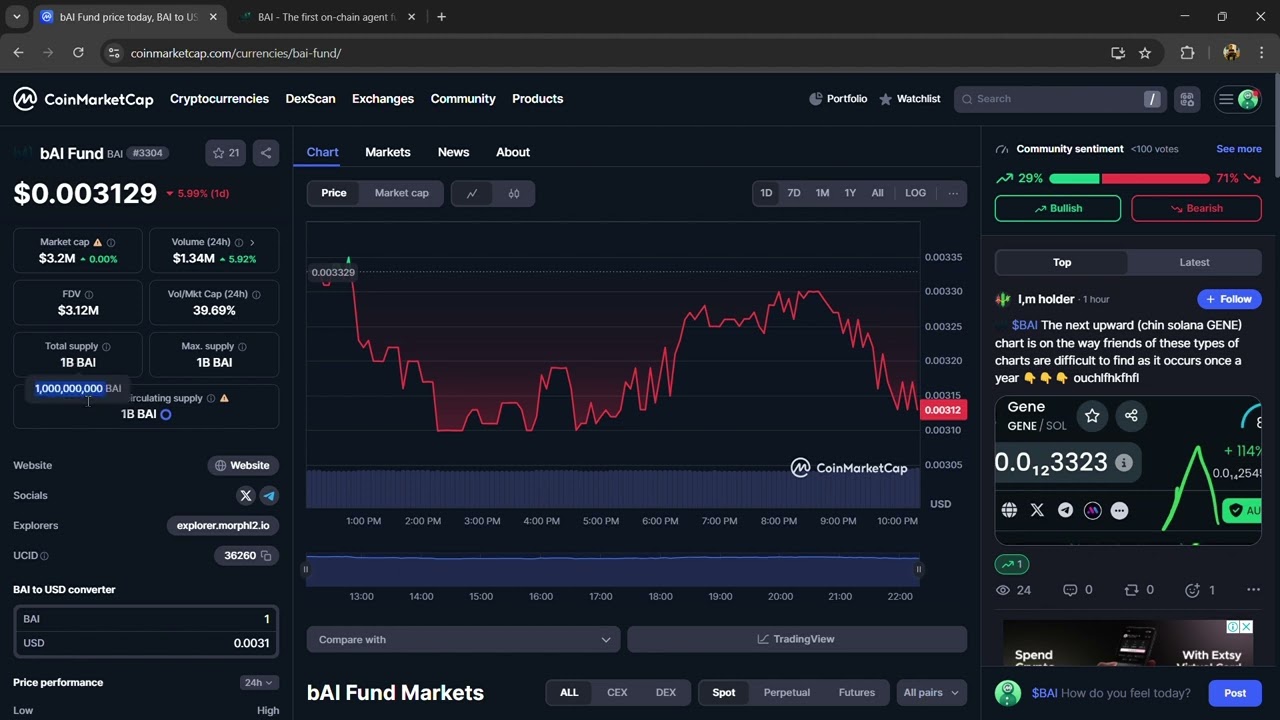
Task: Open explorer.morphl2.io link
Action: click(223, 525)
